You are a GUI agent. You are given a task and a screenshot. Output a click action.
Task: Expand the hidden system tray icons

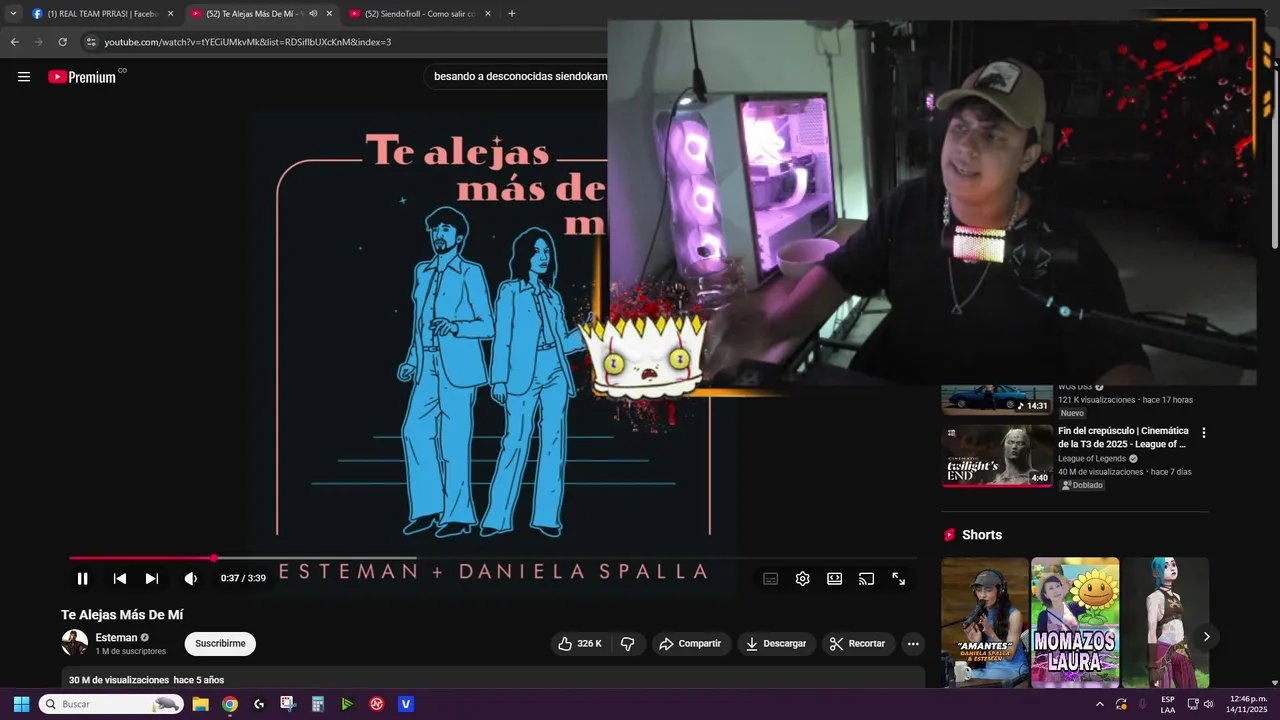click(1100, 704)
